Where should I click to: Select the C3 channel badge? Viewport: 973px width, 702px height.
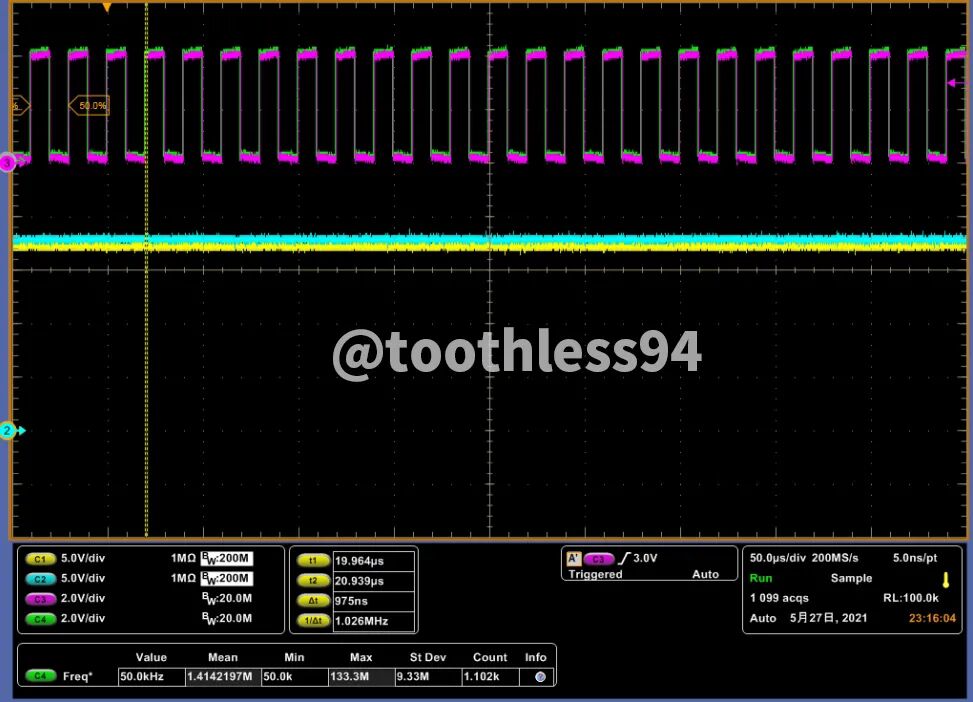tap(40, 599)
